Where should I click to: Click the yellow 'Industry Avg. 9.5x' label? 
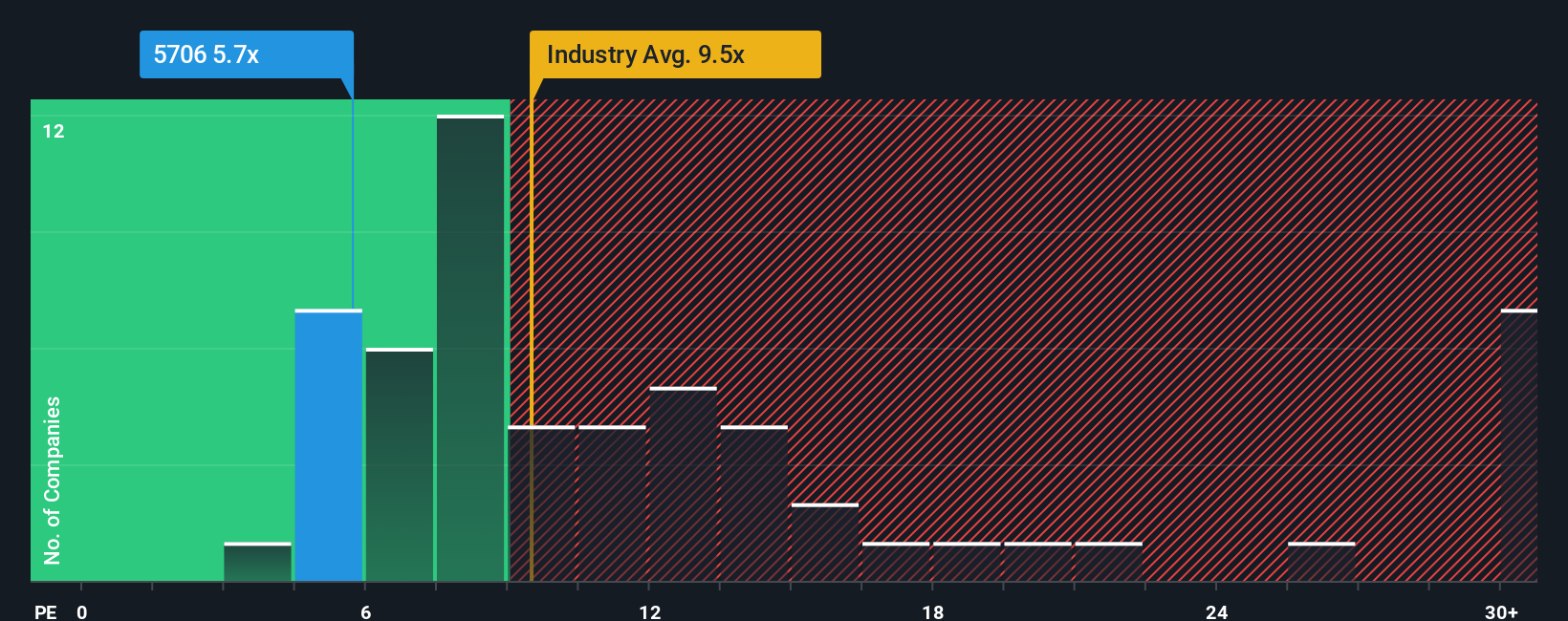[x=675, y=54]
